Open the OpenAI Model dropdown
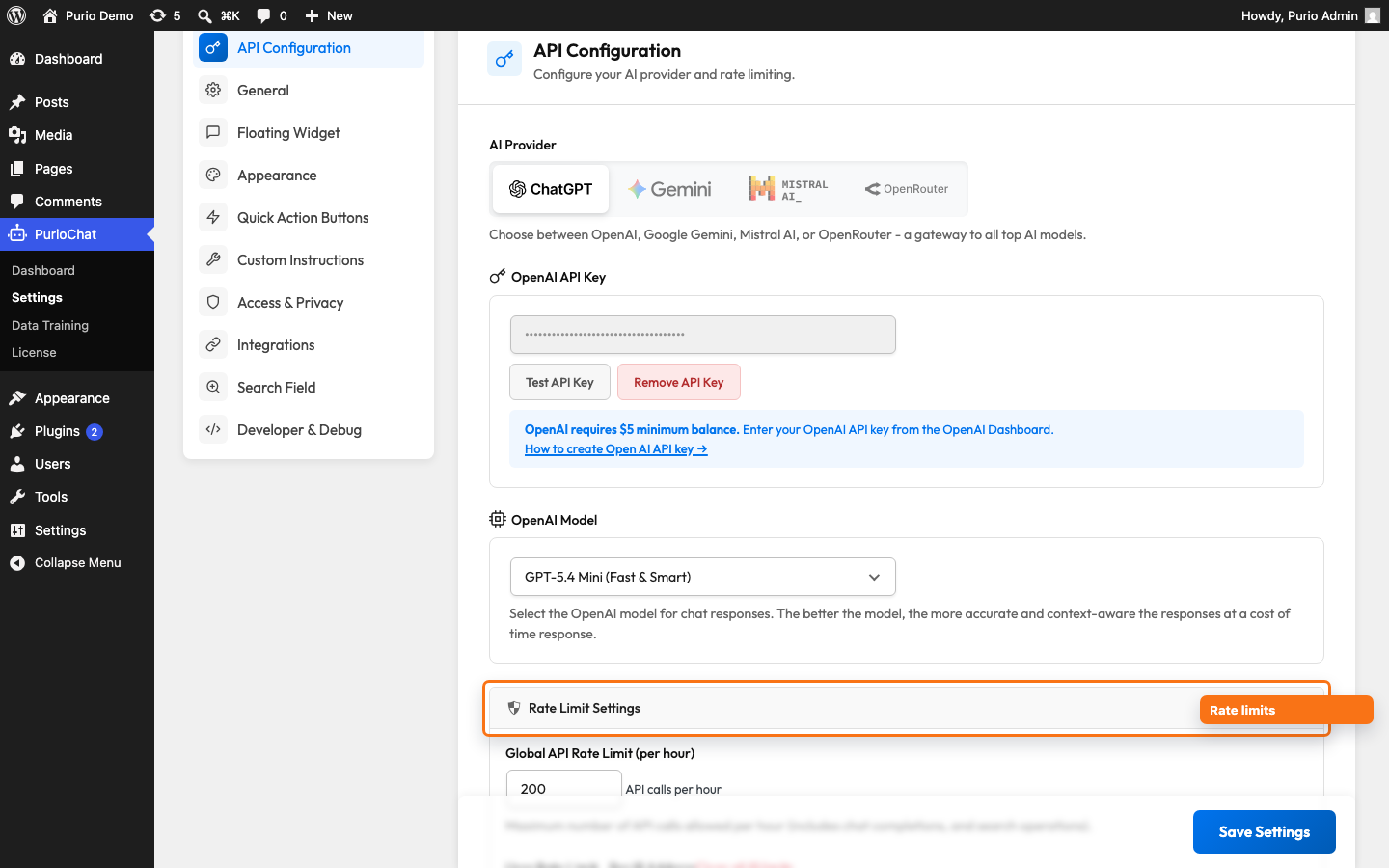This screenshot has height=868, width=1389. [x=702, y=577]
